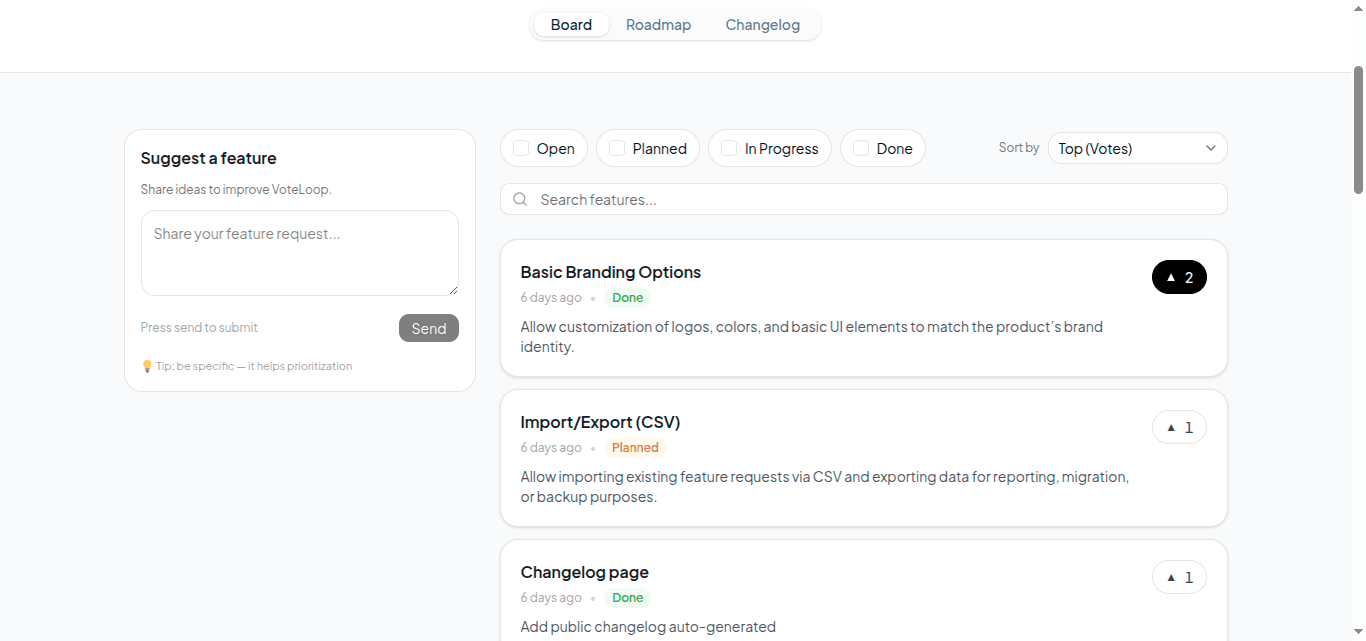Tick the Planned filter checkbox
Image resolution: width=1366 pixels, height=641 pixels.
pyautogui.click(x=617, y=148)
